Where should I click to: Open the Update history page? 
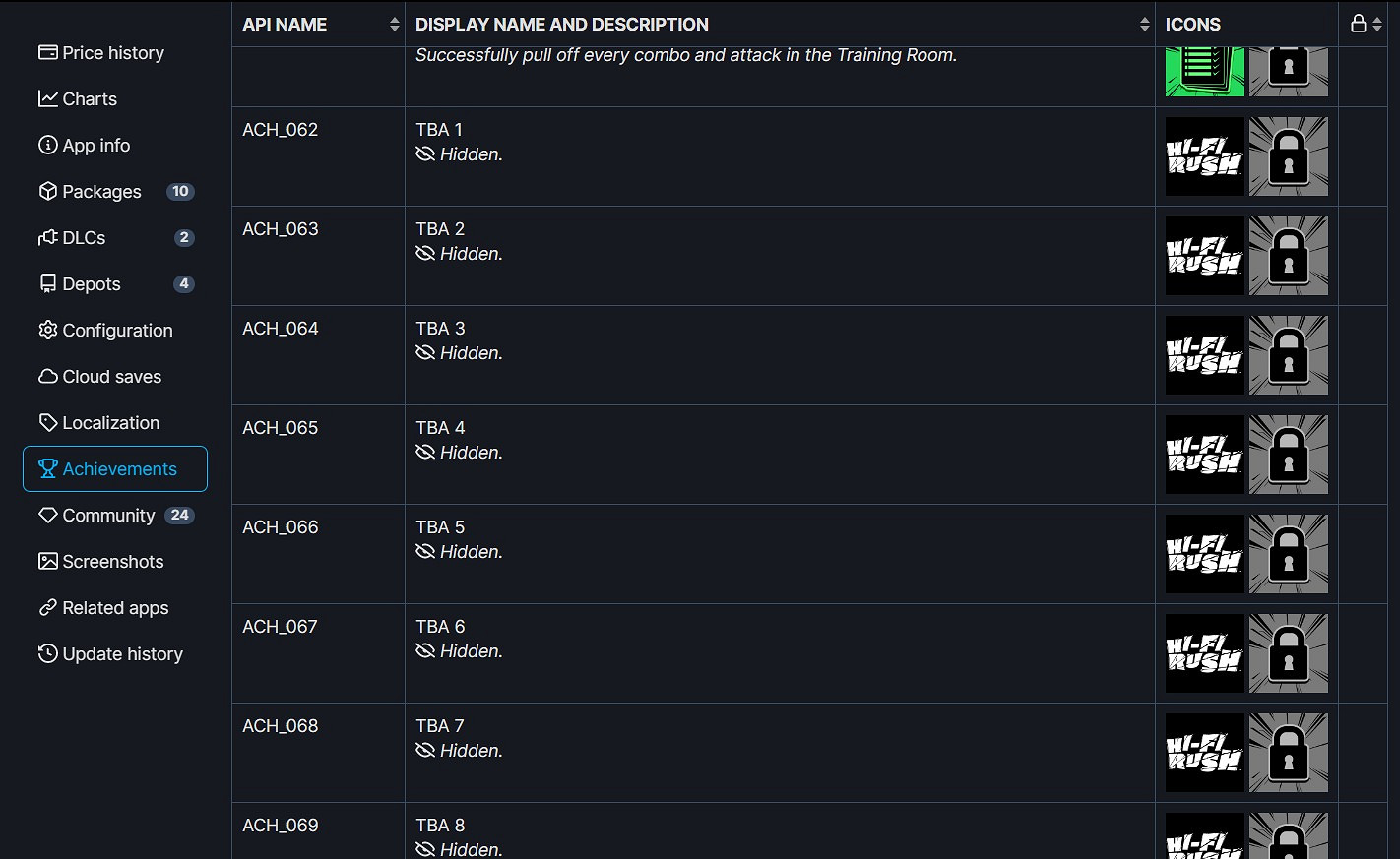tap(111, 654)
